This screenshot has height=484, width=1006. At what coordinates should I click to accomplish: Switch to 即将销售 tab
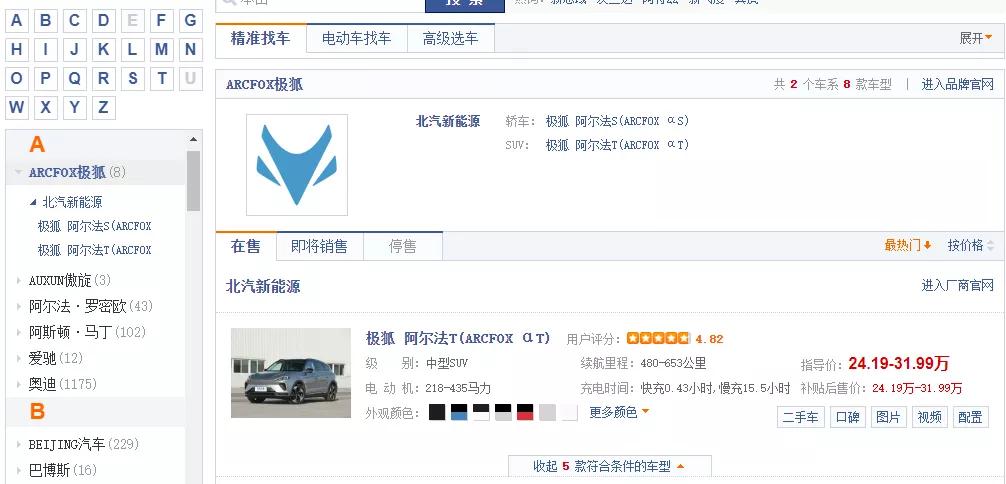tap(320, 246)
